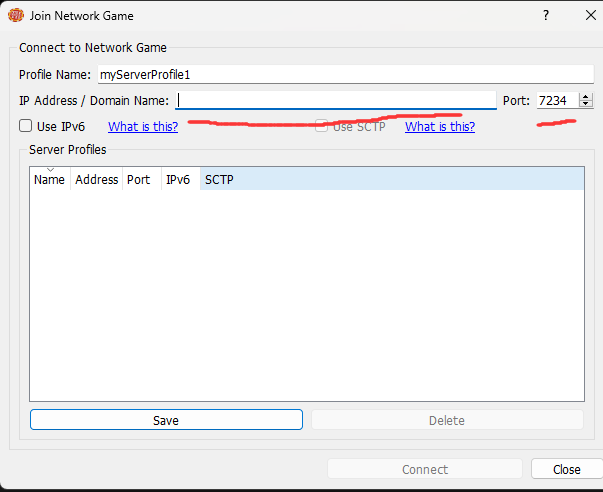
Task: Open "What is this?" link beside Use SCTP
Action: [439, 126]
